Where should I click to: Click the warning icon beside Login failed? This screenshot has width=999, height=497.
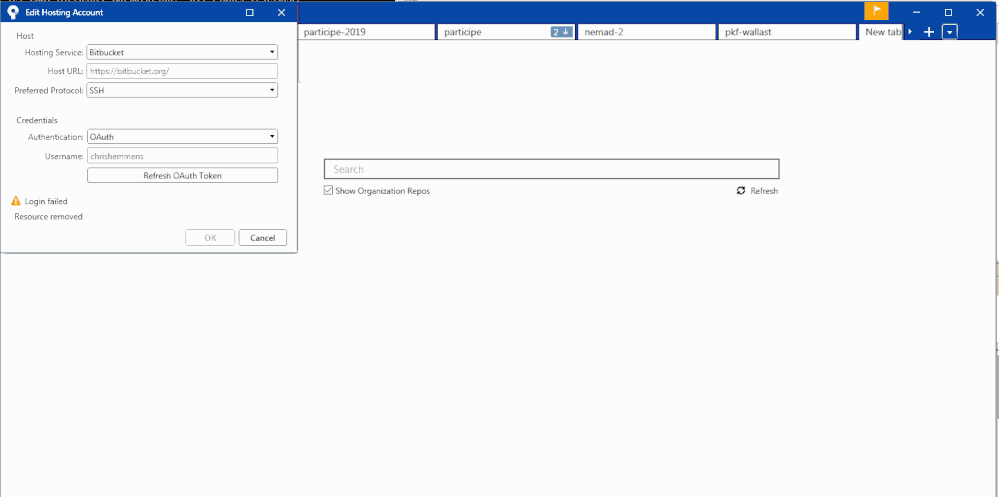click(17, 201)
